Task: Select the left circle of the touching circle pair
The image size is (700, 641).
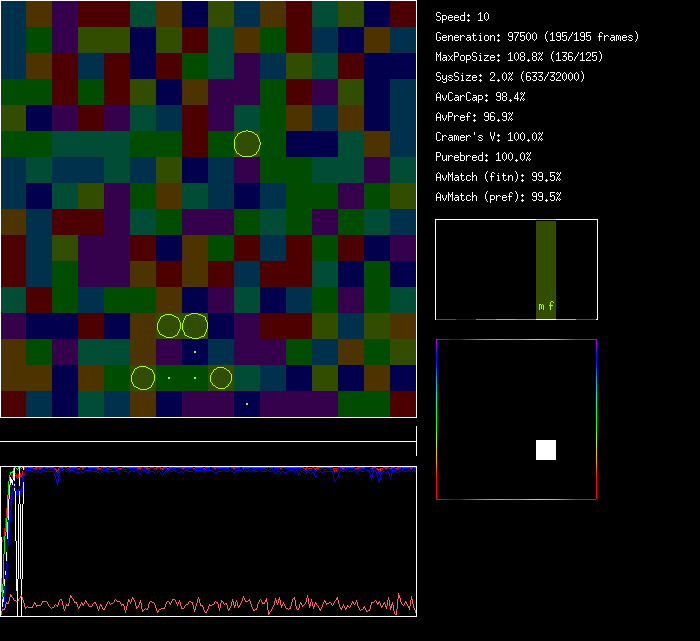Action: [x=169, y=326]
